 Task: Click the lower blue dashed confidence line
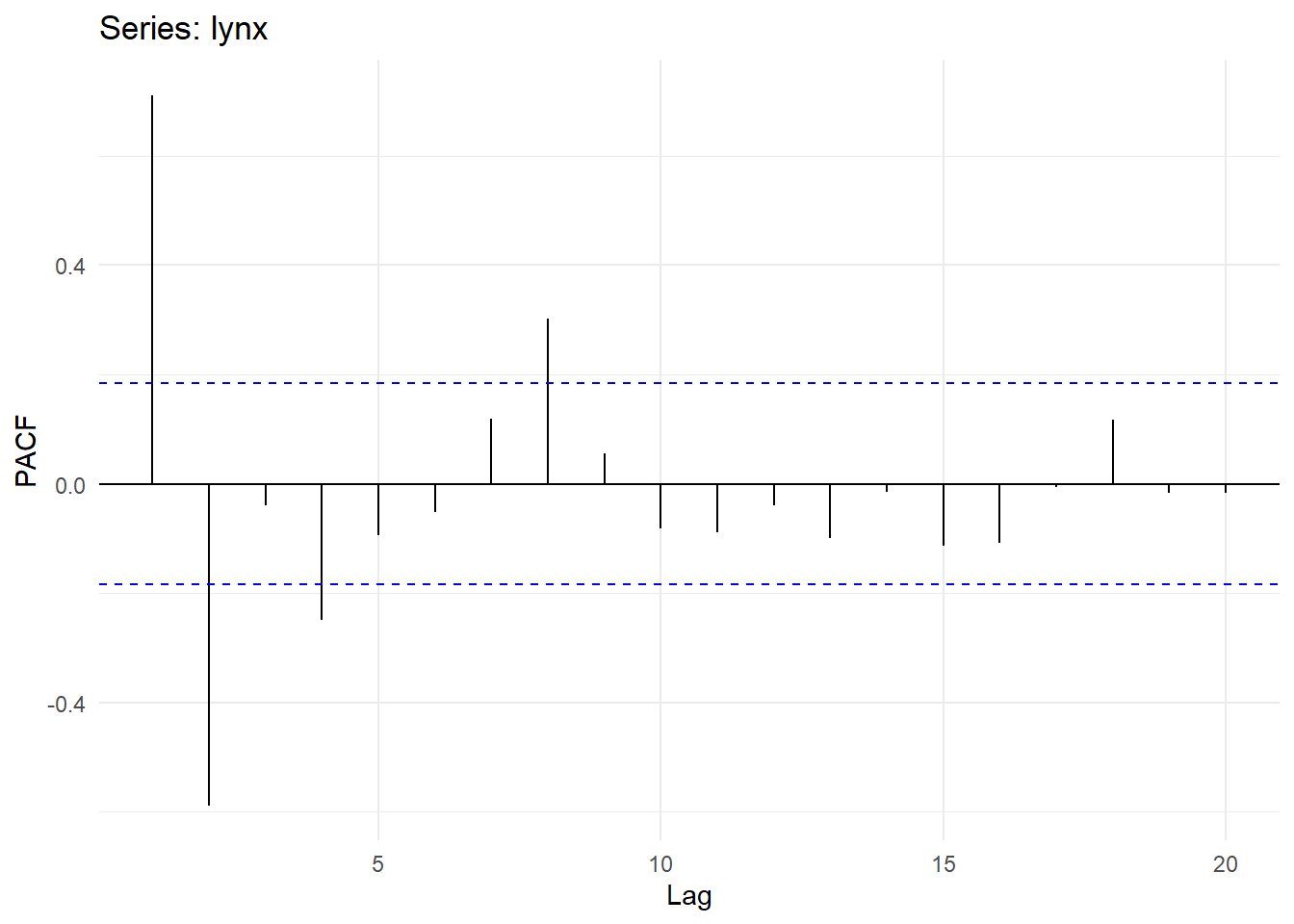(x=770, y=584)
